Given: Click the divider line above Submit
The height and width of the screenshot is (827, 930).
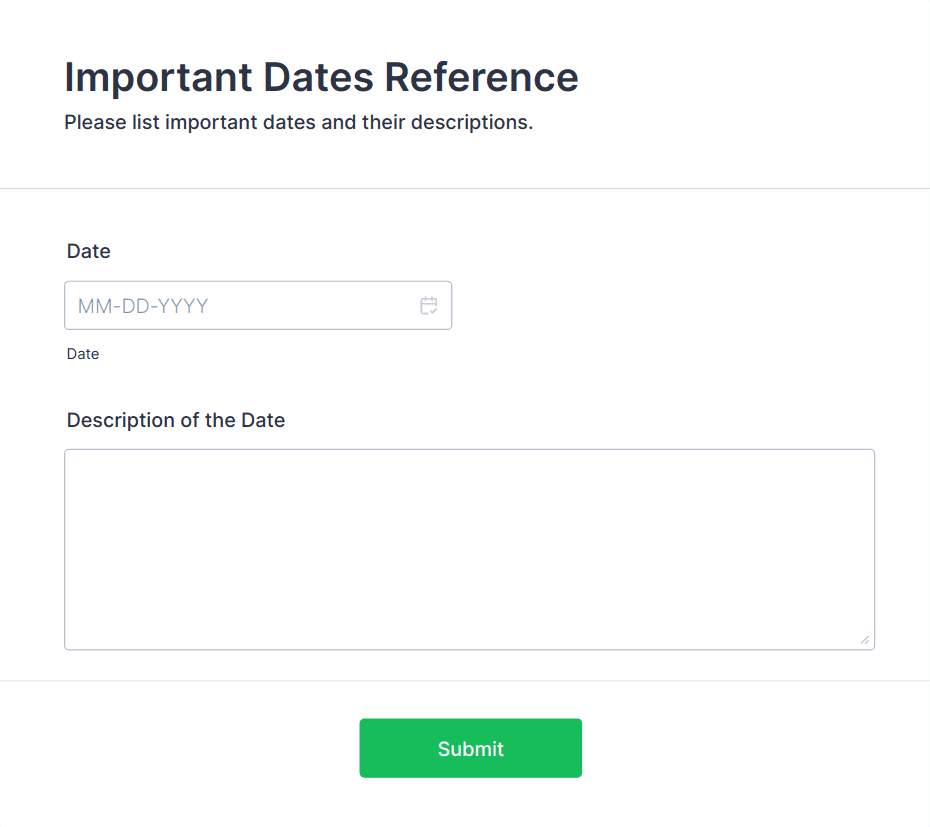Looking at the screenshot, I should tap(465, 681).
